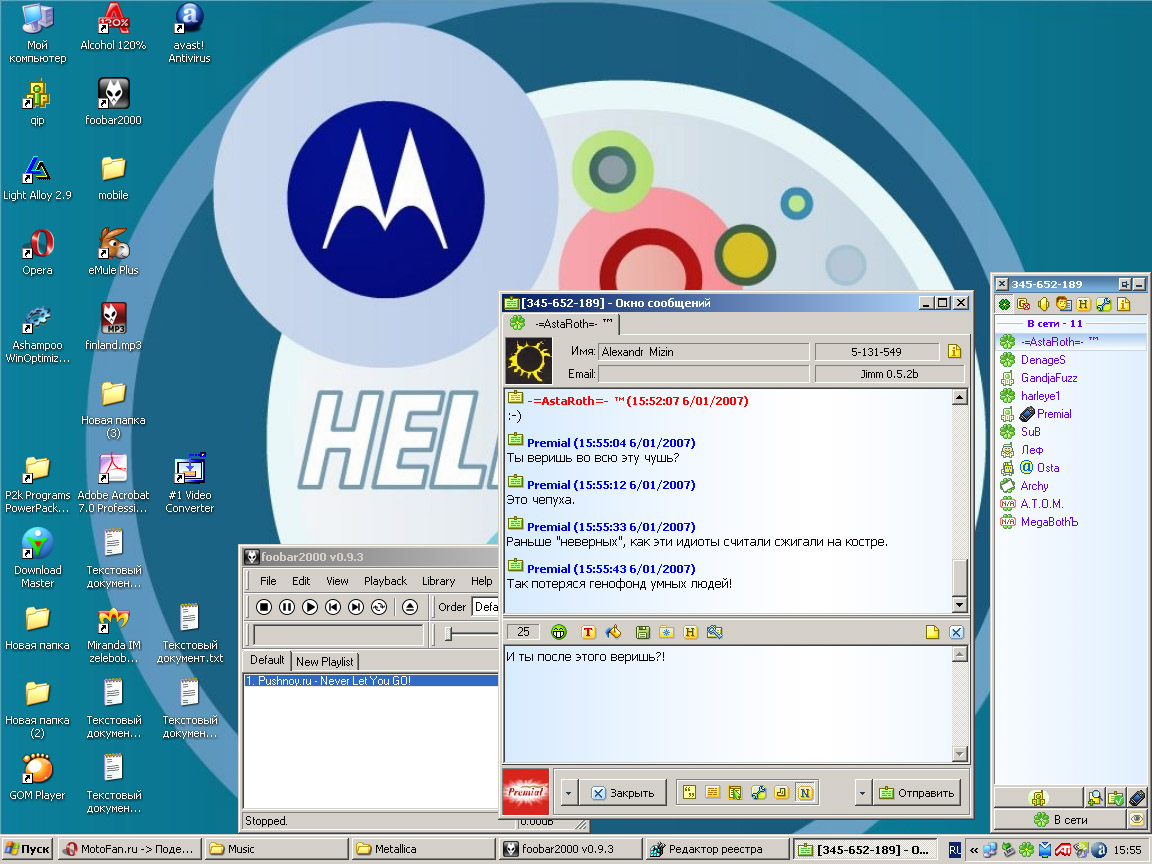Stop playback in foobar2000

[264, 607]
